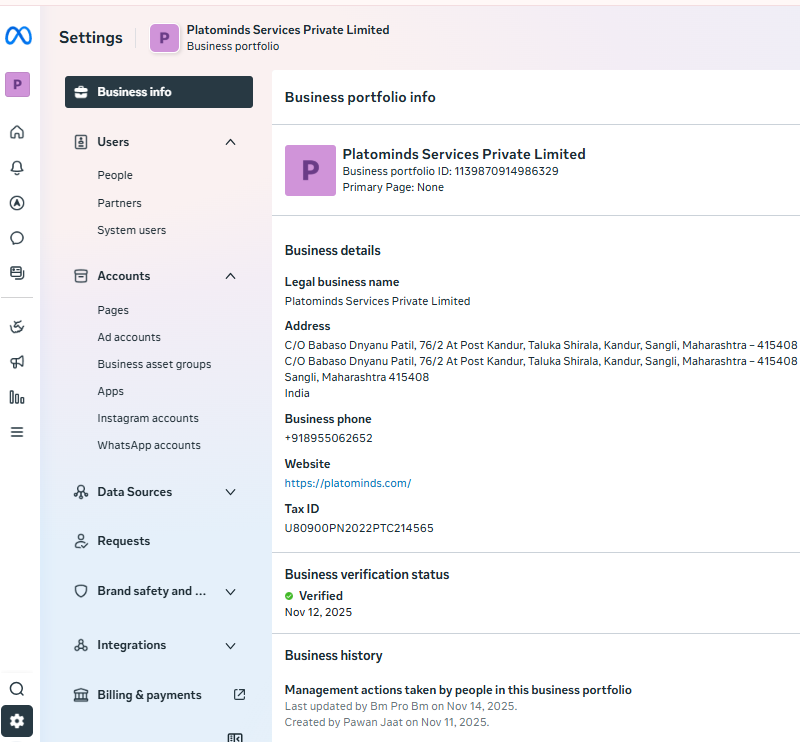Select the Business info menu item
800x742 pixels.
click(x=158, y=92)
